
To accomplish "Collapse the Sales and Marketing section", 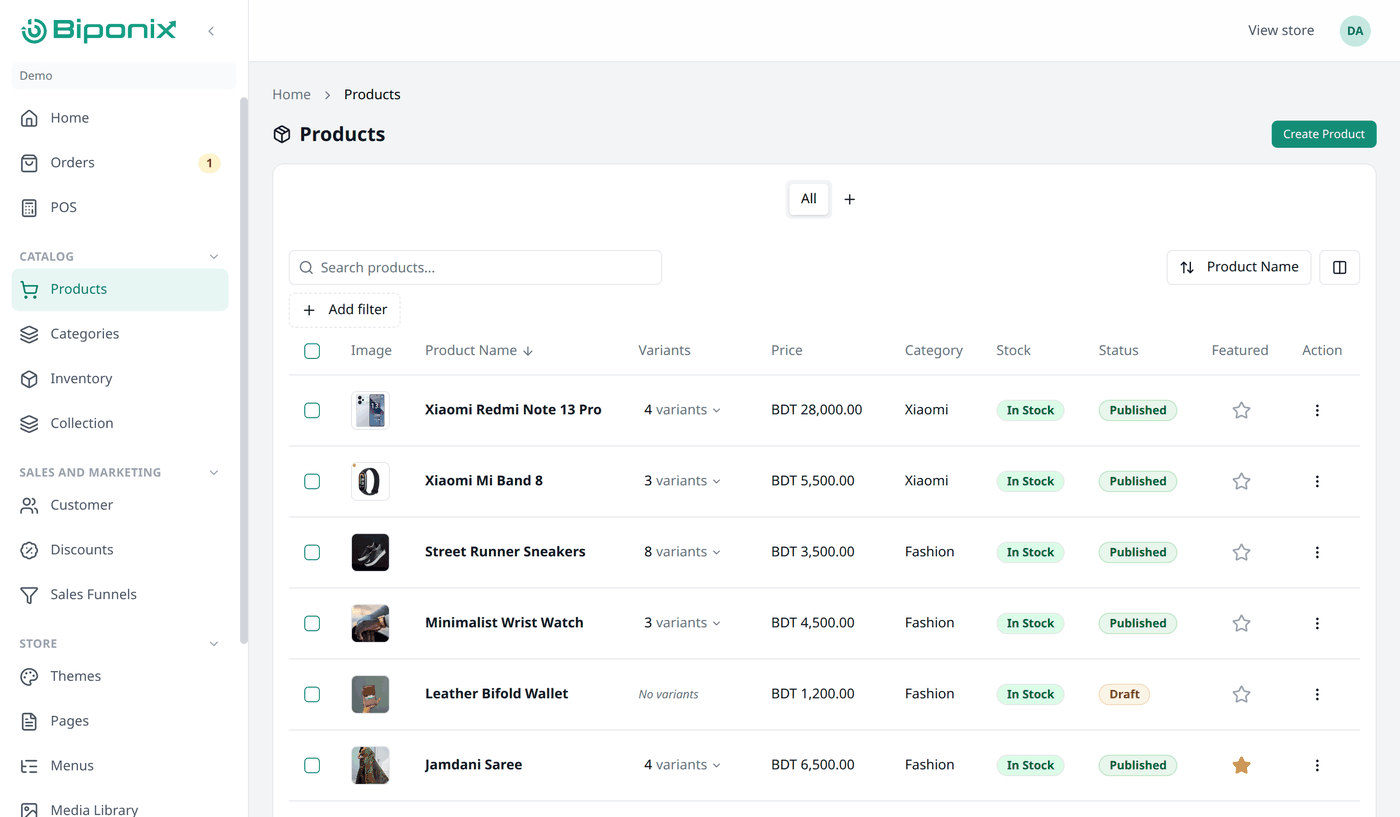I will tap(214, 473).
